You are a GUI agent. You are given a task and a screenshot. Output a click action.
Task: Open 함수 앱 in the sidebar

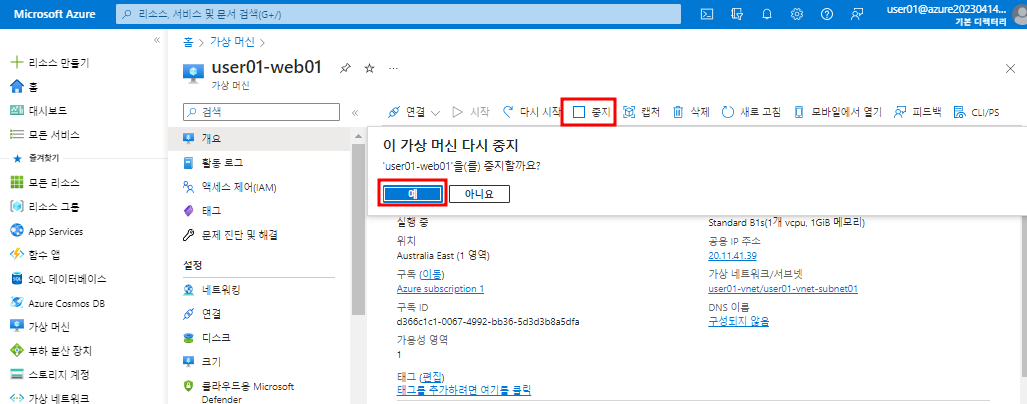pos(35,254)
